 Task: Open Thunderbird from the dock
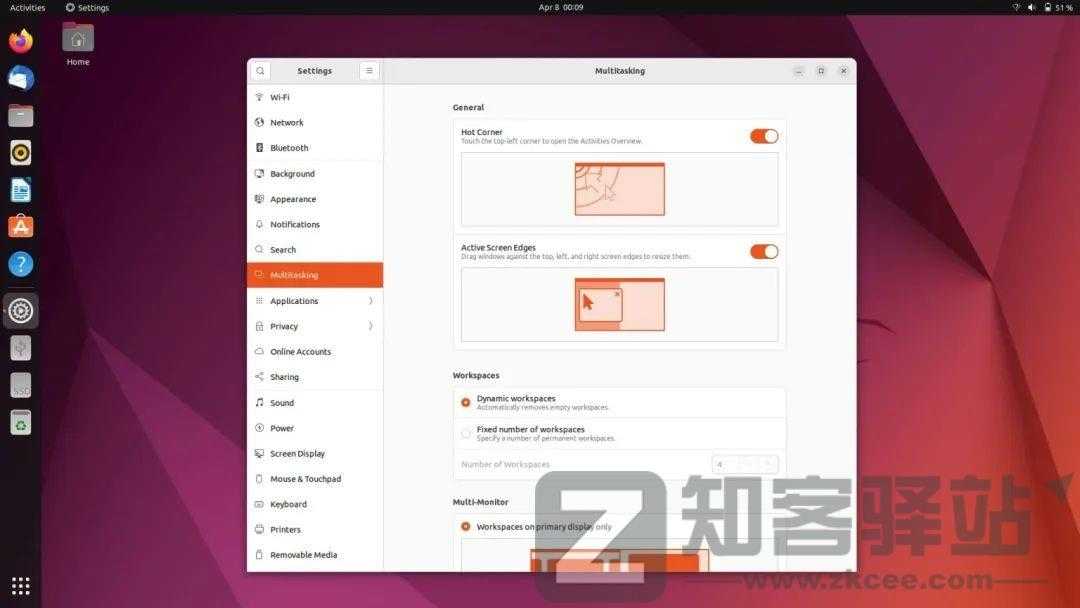pyautogui.click(x=20, y=77)
